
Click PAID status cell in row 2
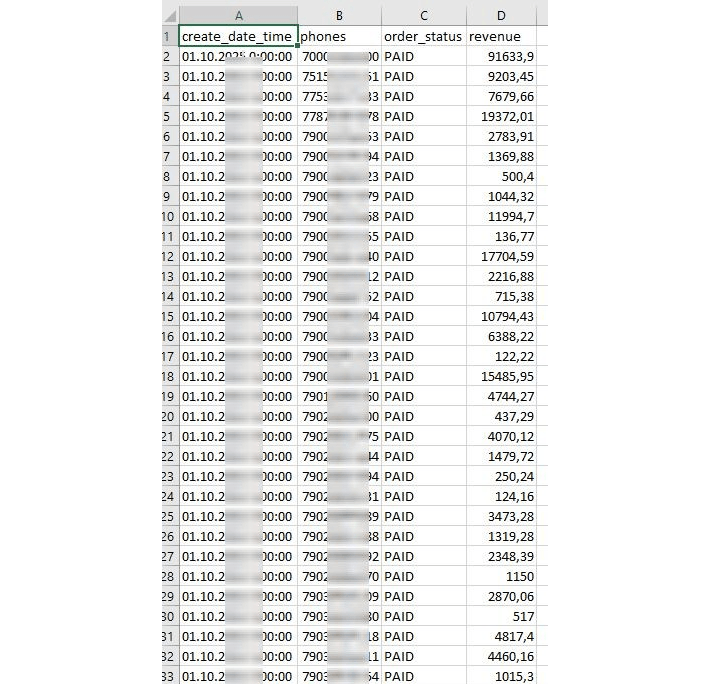[x=424, y=57]
